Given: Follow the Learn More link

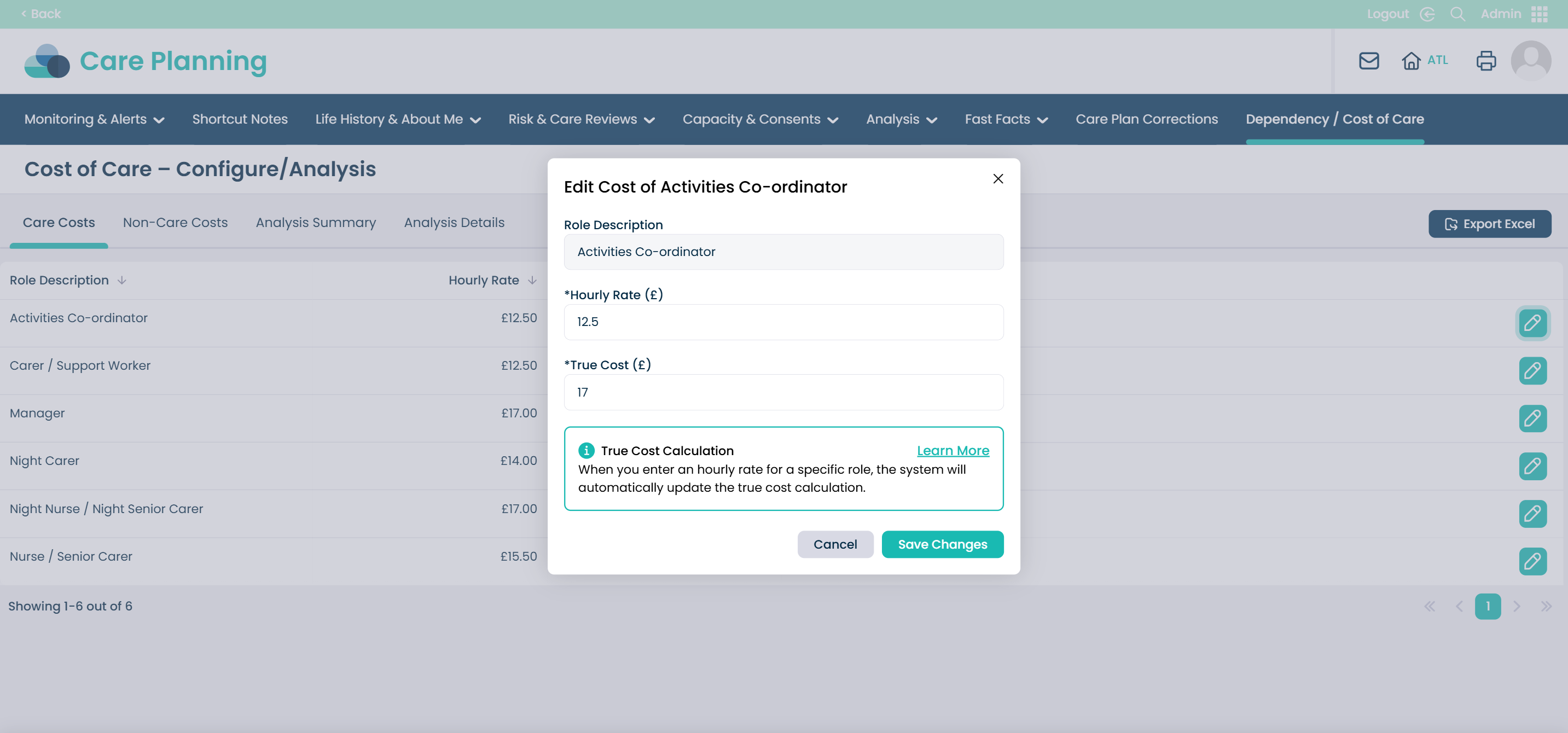Looking at the screenshot, I should tap(953, 451).
